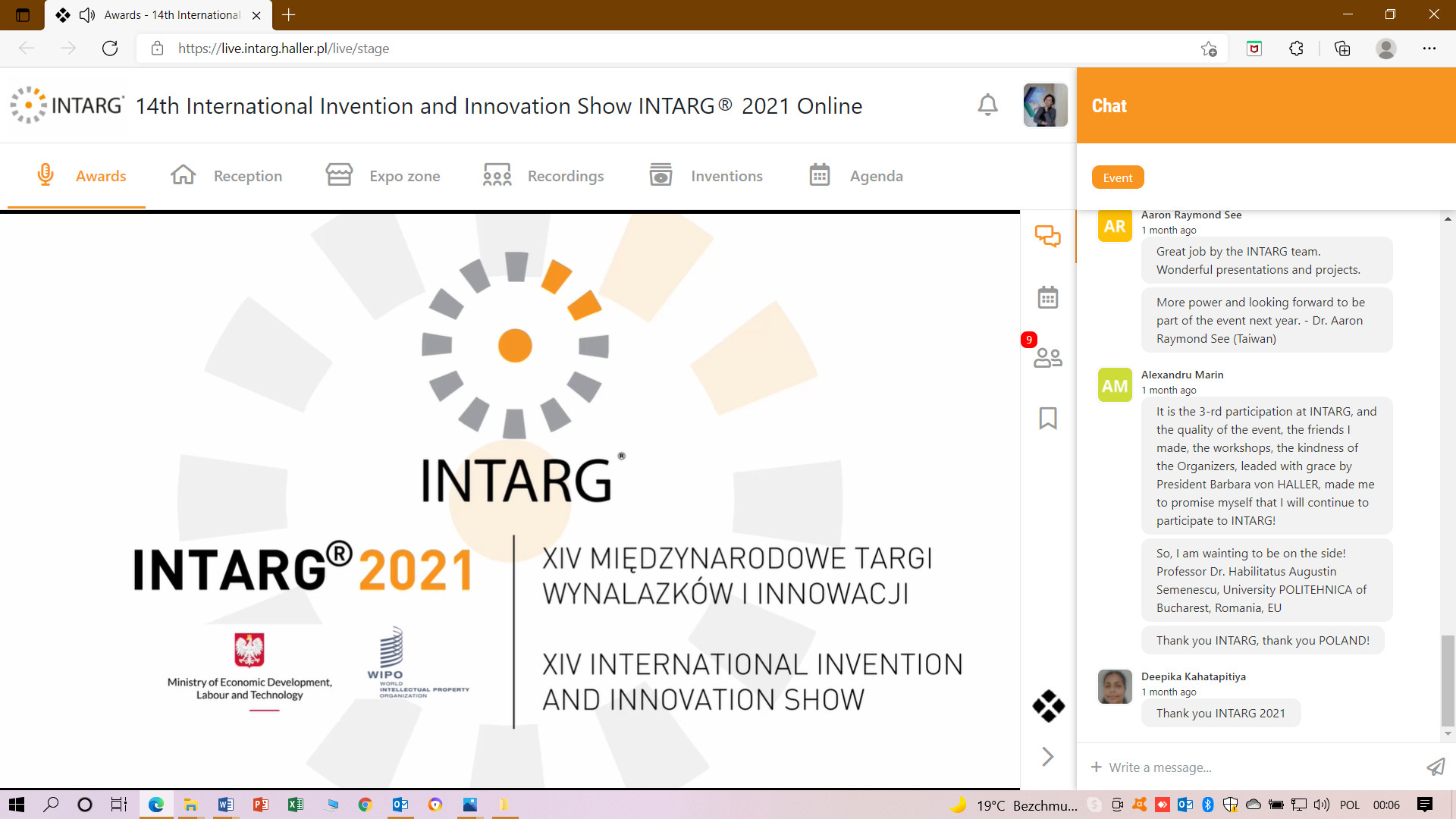
Task: Click the INTARG logo in header
Action: (67, 105)
